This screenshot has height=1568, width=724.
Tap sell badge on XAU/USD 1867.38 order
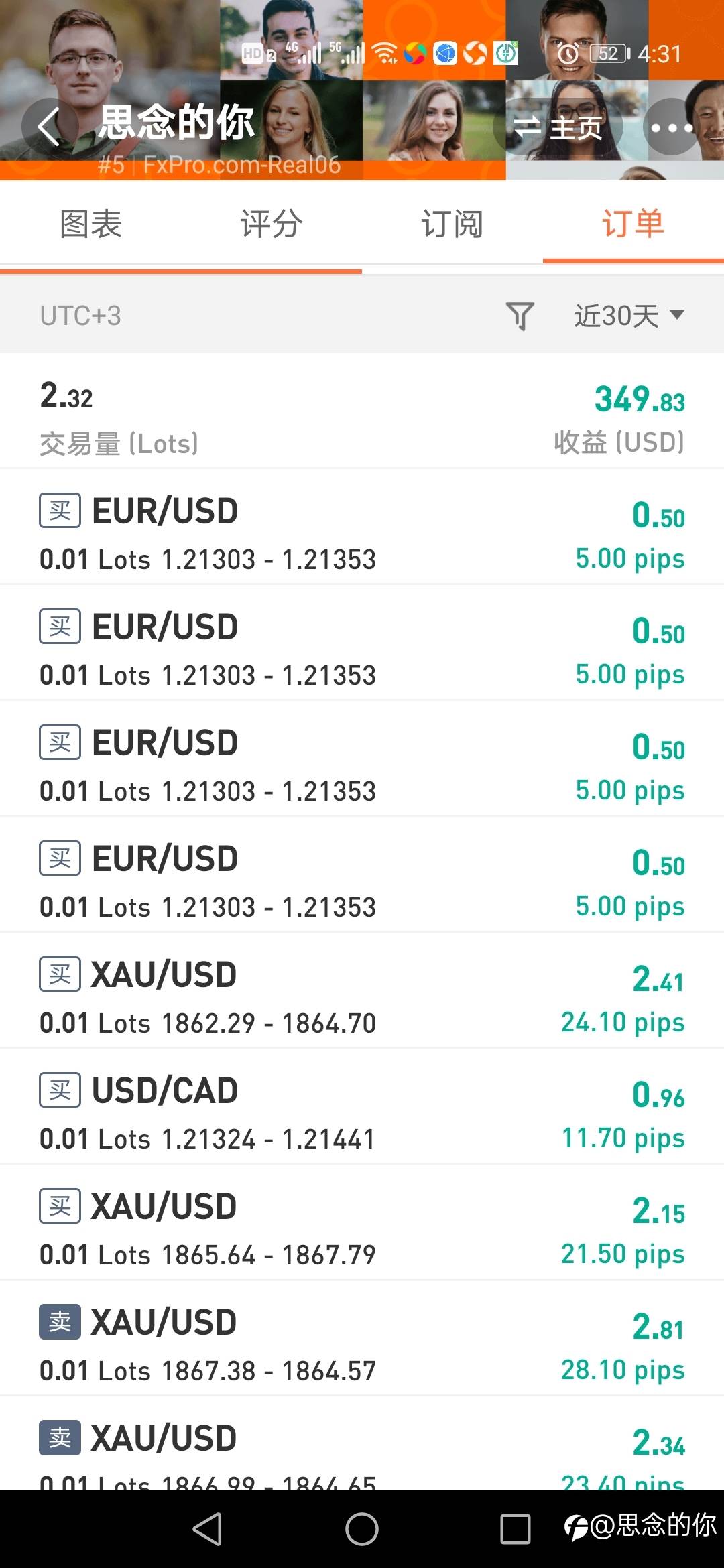coord(60,1322)
